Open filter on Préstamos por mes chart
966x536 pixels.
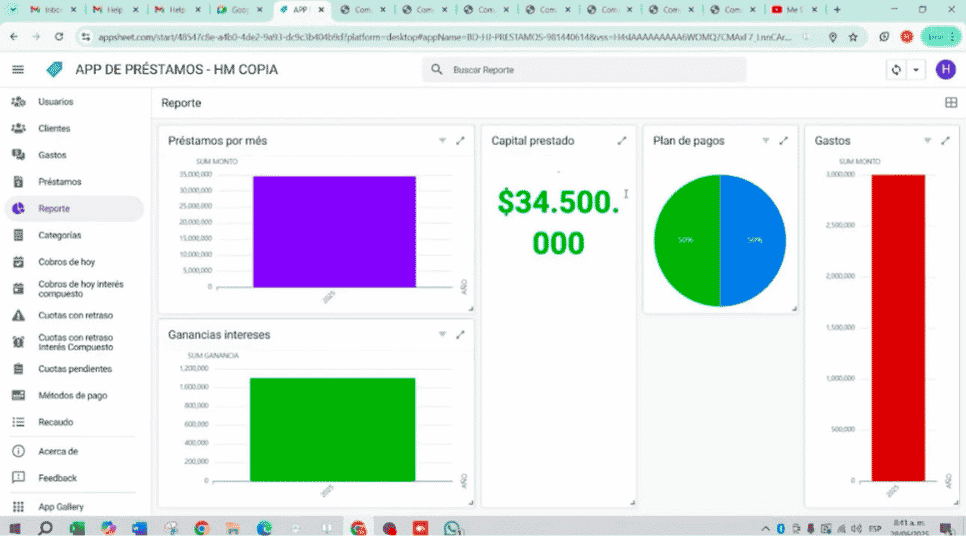click(x=442, y=140)
